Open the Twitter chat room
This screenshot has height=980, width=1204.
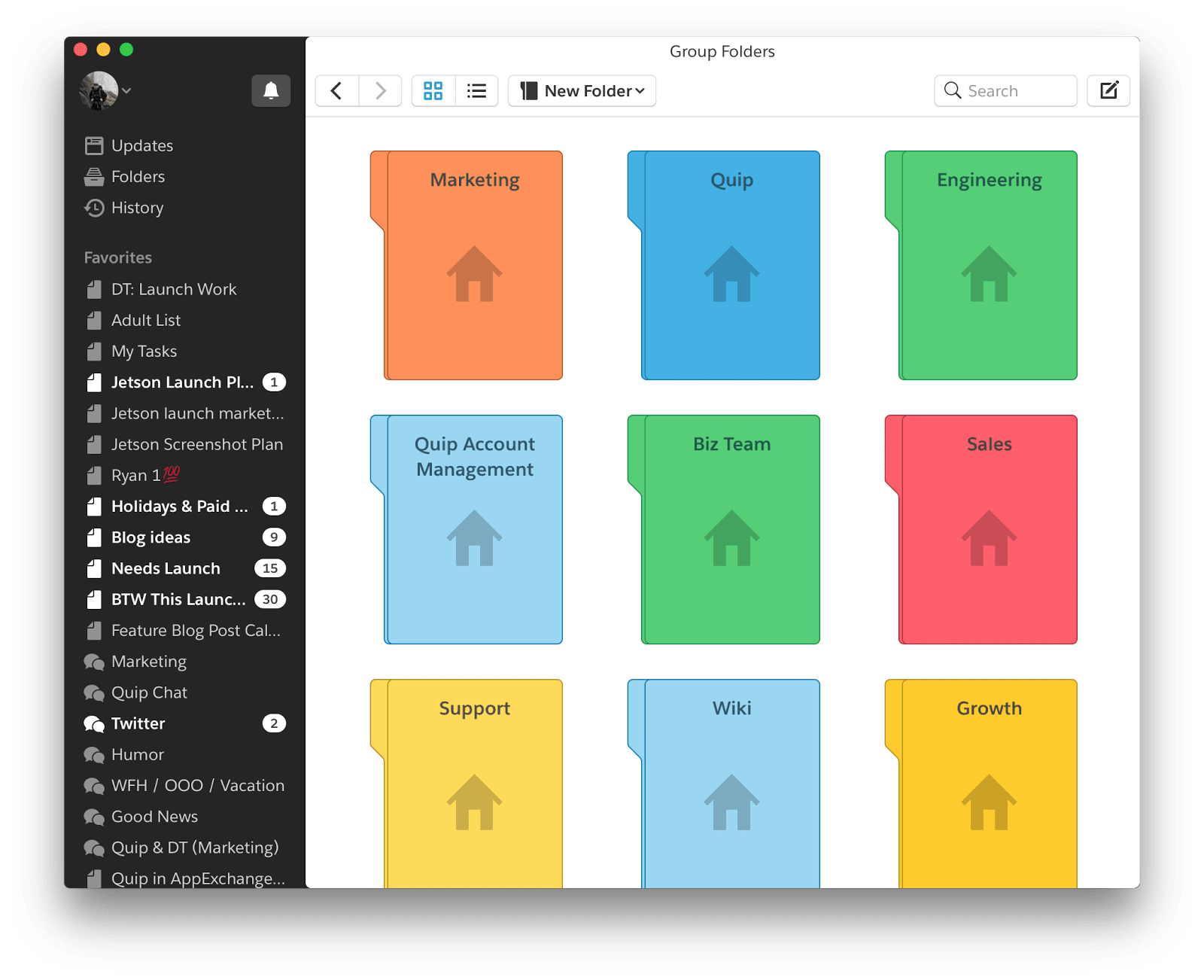pyautogui.click(x=185, y=723)
